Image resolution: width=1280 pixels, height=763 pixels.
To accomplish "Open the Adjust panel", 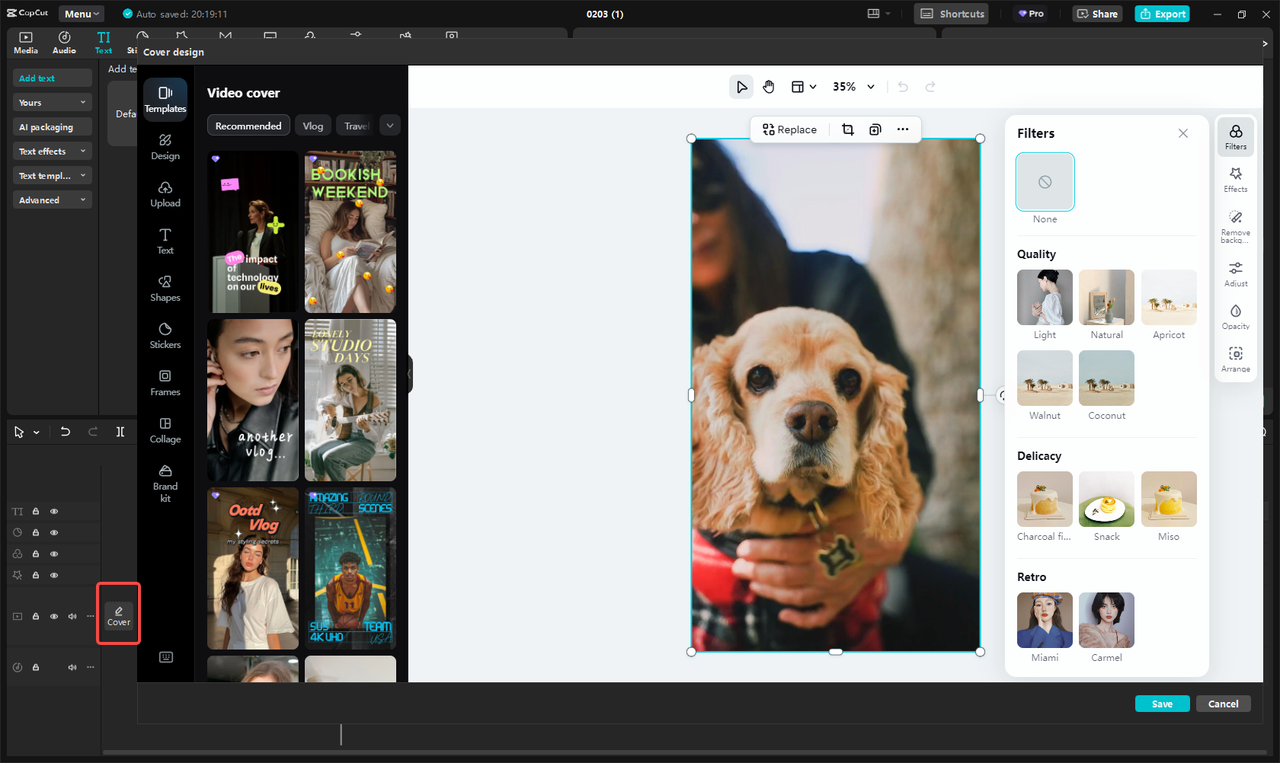I will point(1235,270).
